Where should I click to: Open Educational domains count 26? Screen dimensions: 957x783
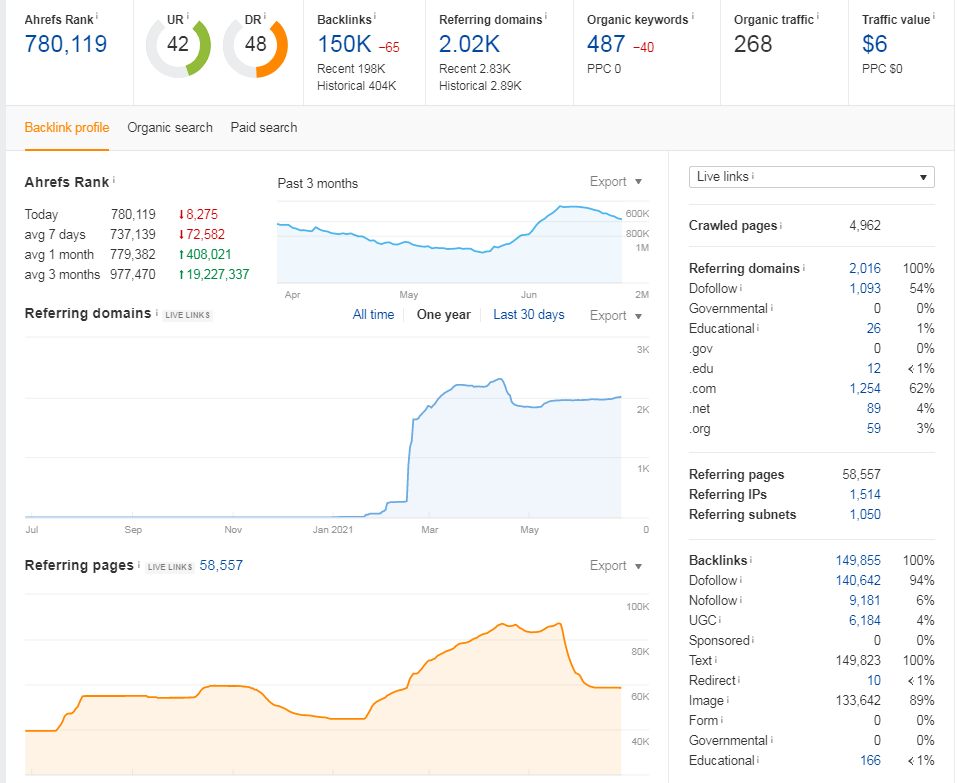pos(873,328)
